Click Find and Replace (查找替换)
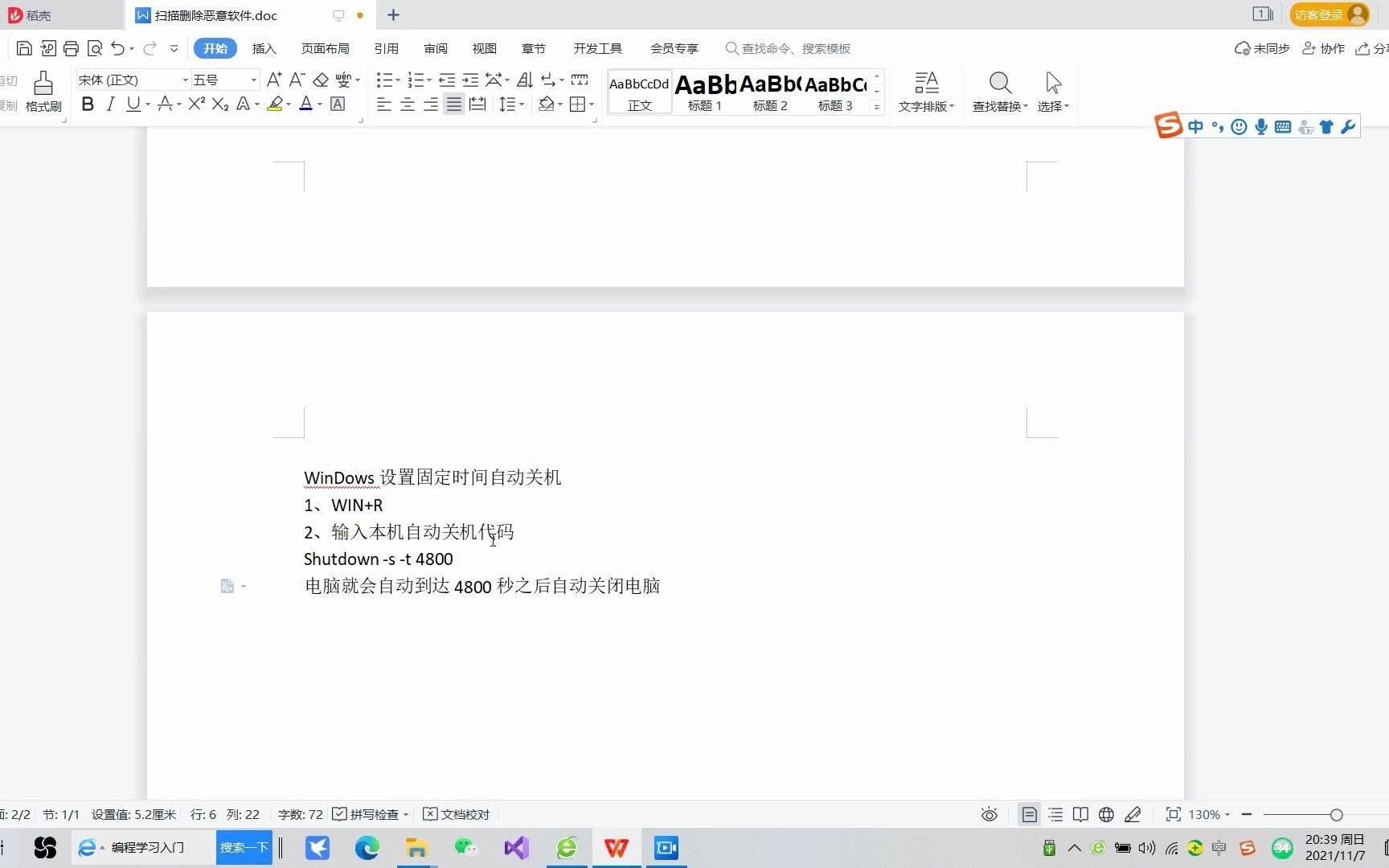 [1000, 92]
